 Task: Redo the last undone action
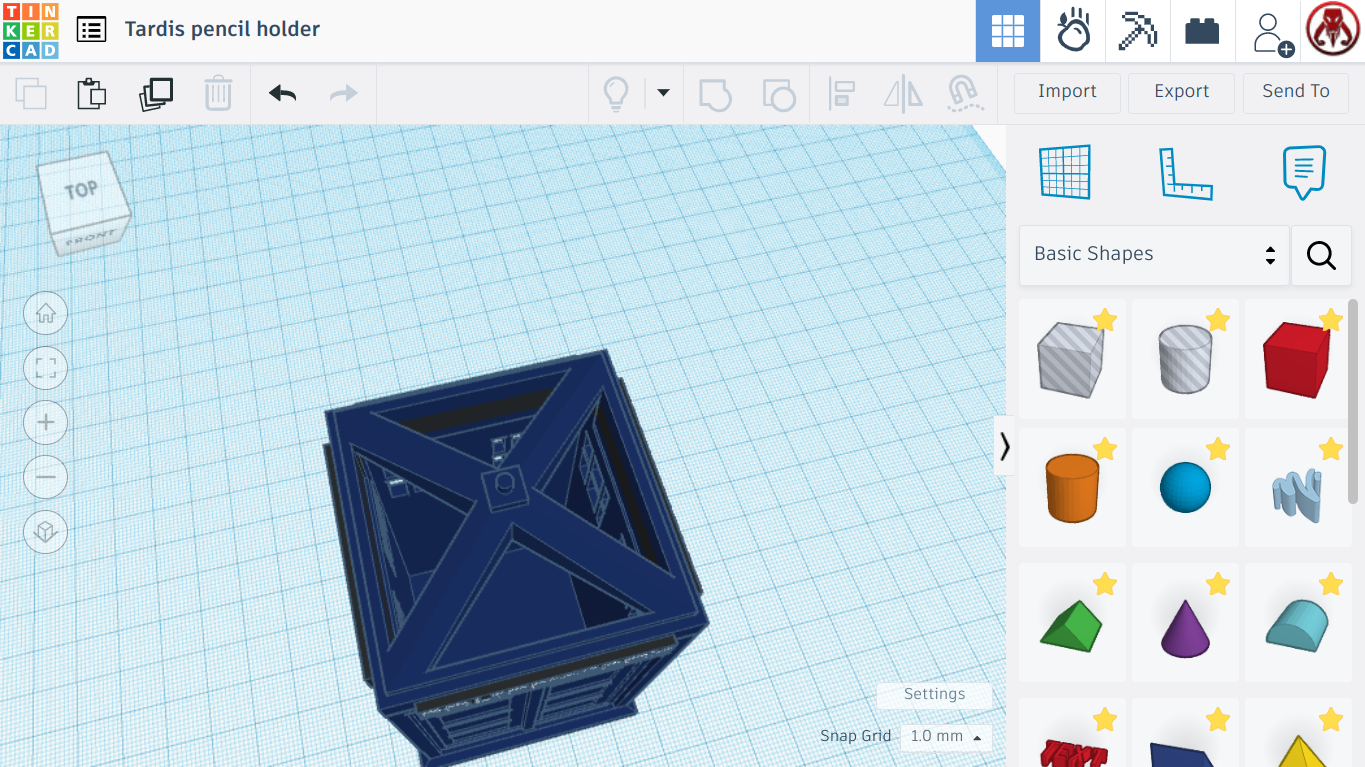[x=344, y=94]
